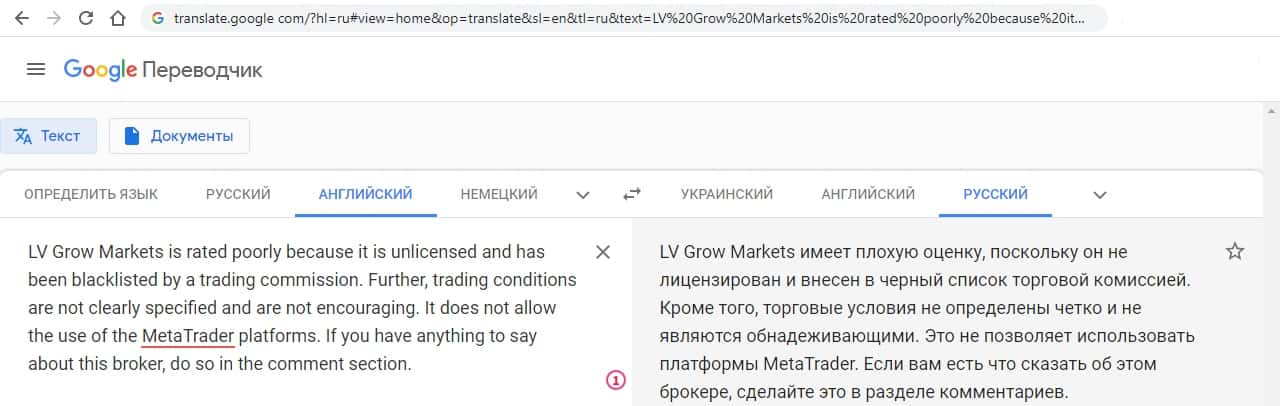
Task: Set target language to English
Action: (x=868, y=194)
